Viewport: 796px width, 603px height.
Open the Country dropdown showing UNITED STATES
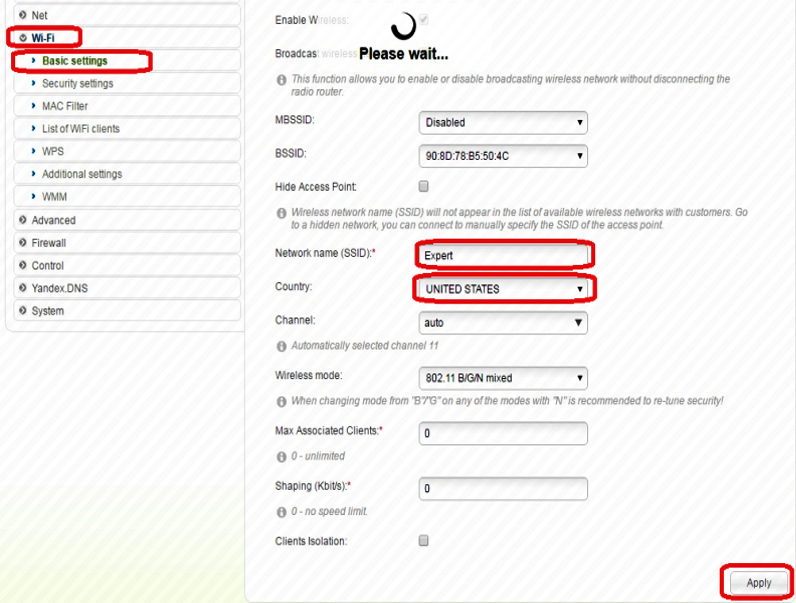pos(502,289)
